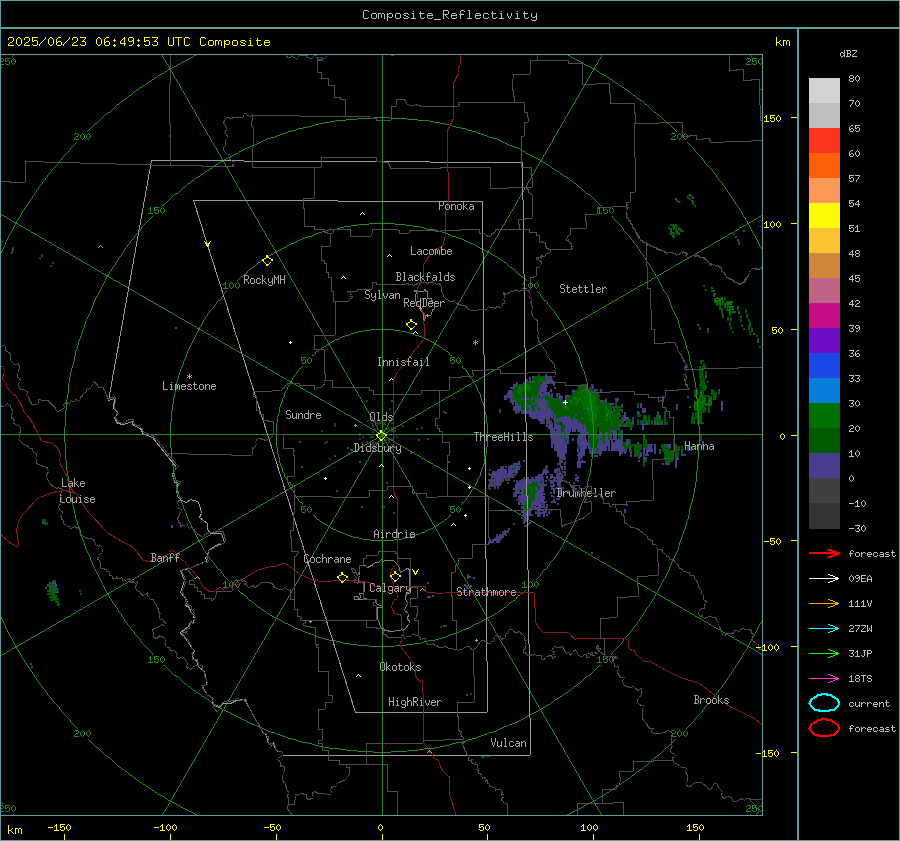This screenshot has height=841, width=900.
Task: Click the current legend label
Action: pos(869,703)
